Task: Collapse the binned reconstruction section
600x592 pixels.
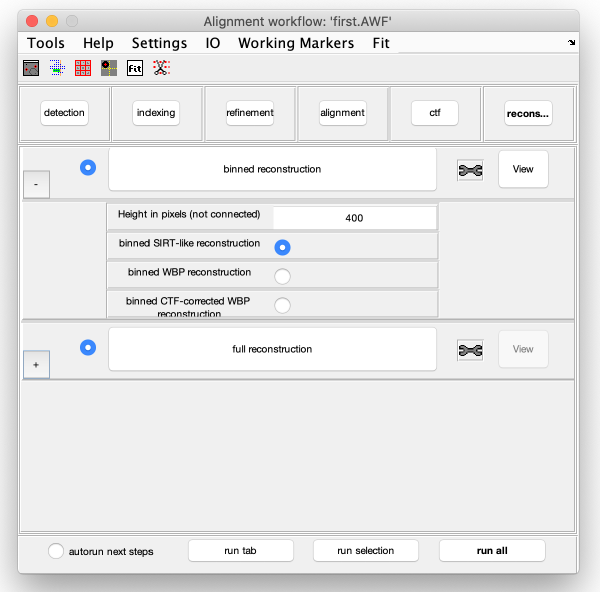Action: click(36, 184)
